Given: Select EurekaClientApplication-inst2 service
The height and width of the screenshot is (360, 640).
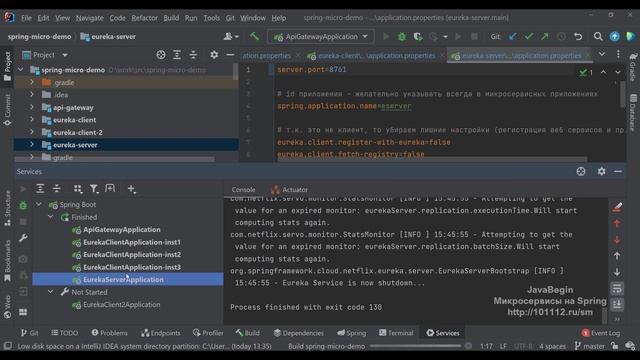Looking at the screenshot, I should click(132, 255).
